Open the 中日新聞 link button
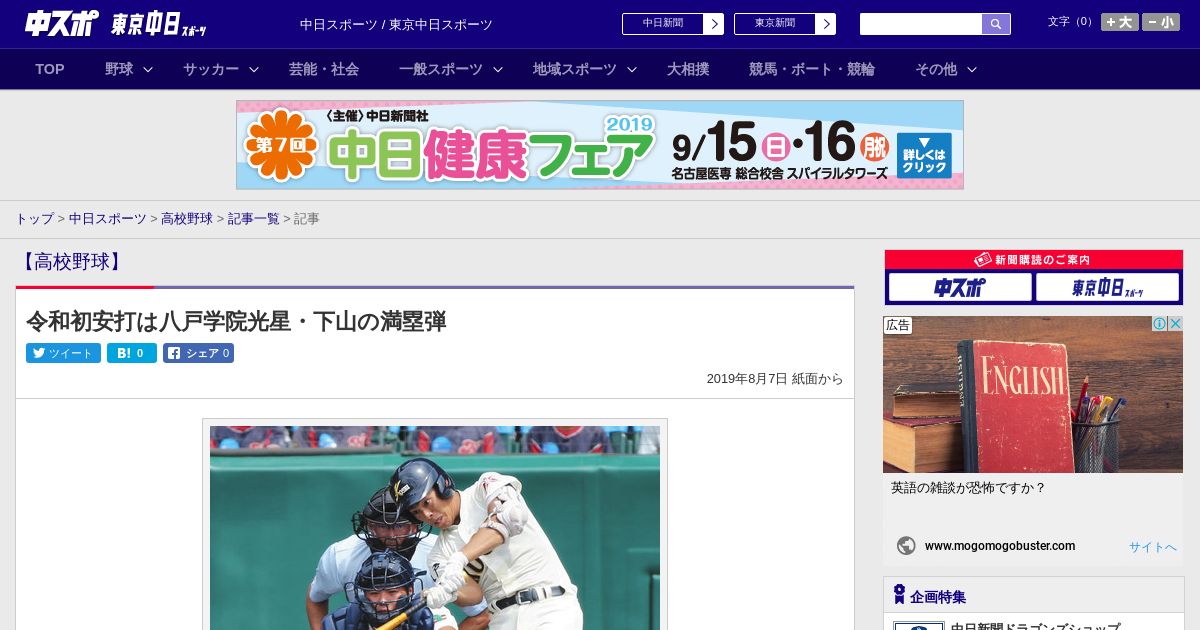This screenshot has width=1200, height=630. point(663,24)
